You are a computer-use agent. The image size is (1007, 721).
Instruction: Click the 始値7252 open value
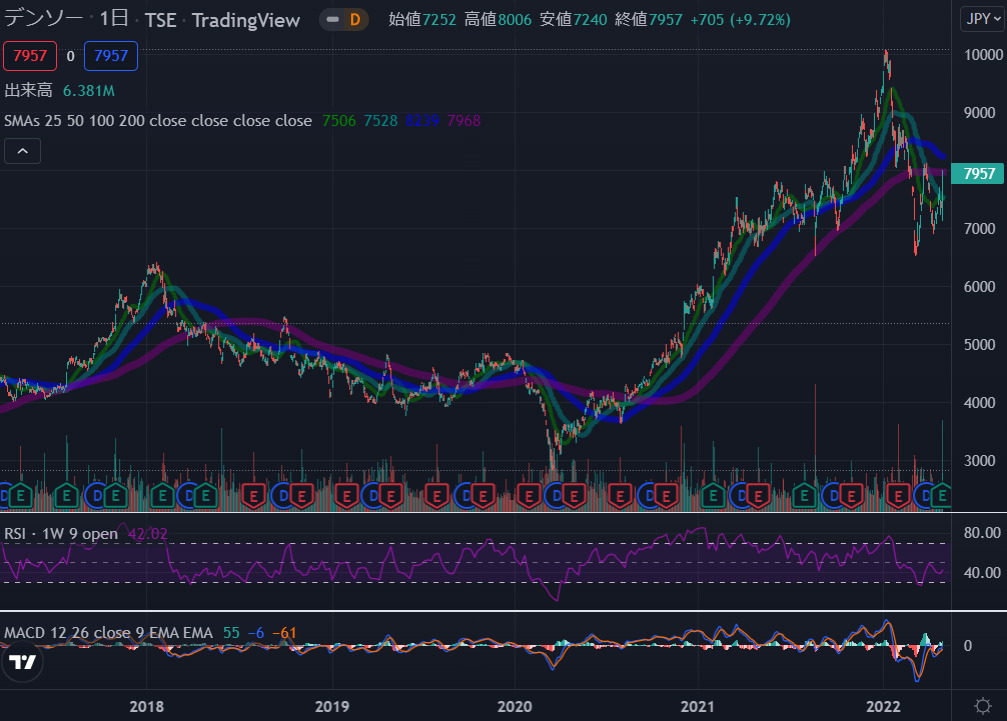(x=422, y=20)
